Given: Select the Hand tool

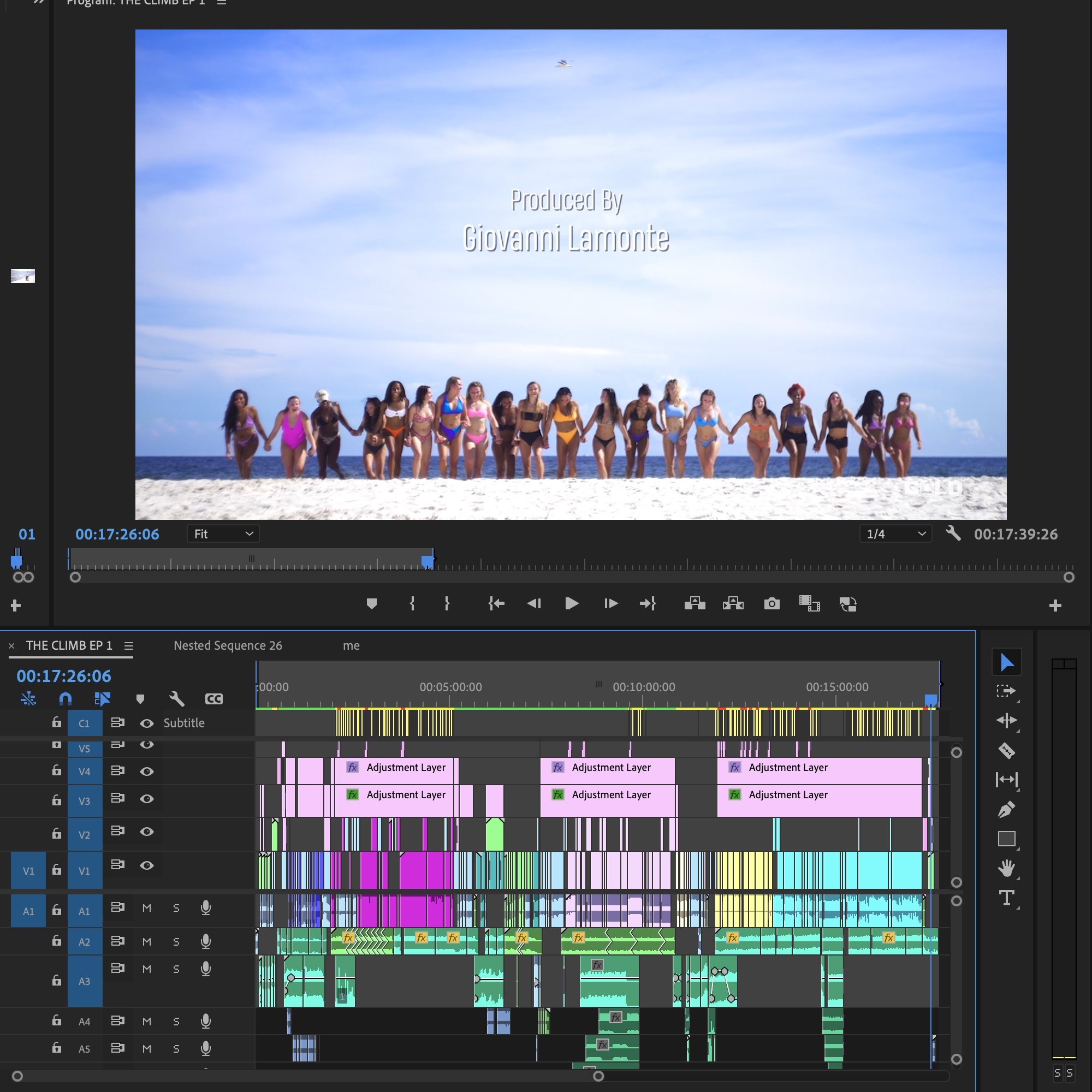Looking at the screenshot, I should [x=1006, y=868].
